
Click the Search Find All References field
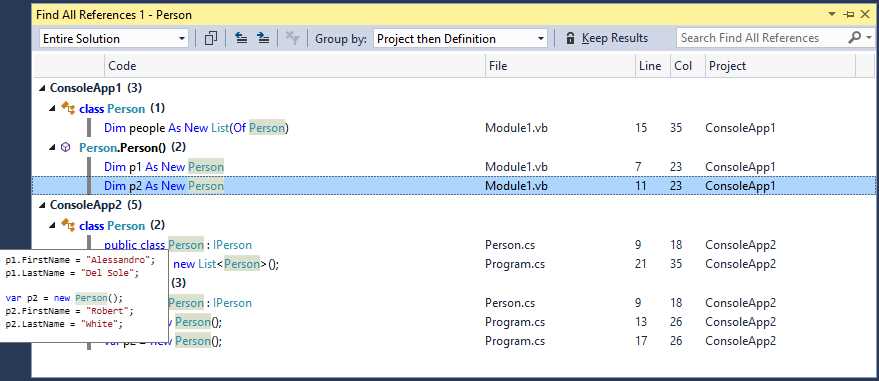[x=761, y=38]
